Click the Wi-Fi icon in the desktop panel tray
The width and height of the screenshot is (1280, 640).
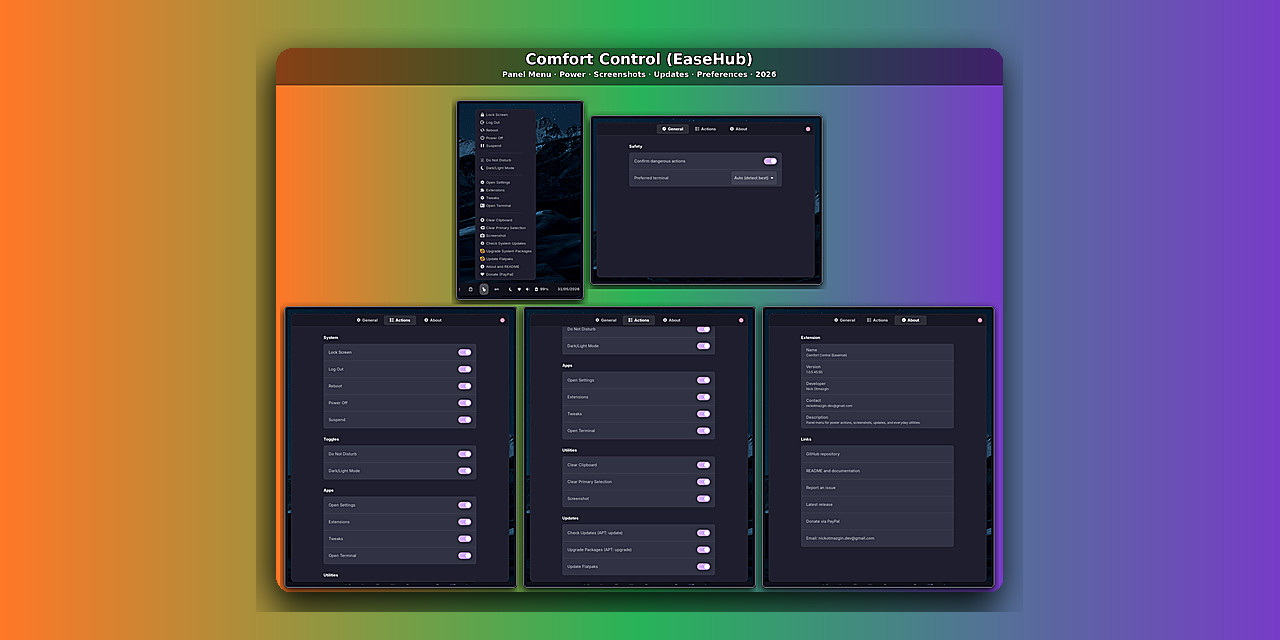click(519, 289)
